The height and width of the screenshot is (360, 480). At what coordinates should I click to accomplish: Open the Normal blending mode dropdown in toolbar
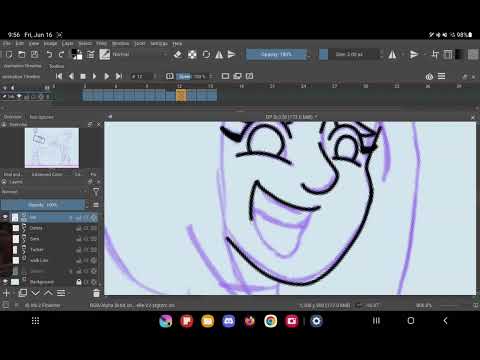(140, 54)
